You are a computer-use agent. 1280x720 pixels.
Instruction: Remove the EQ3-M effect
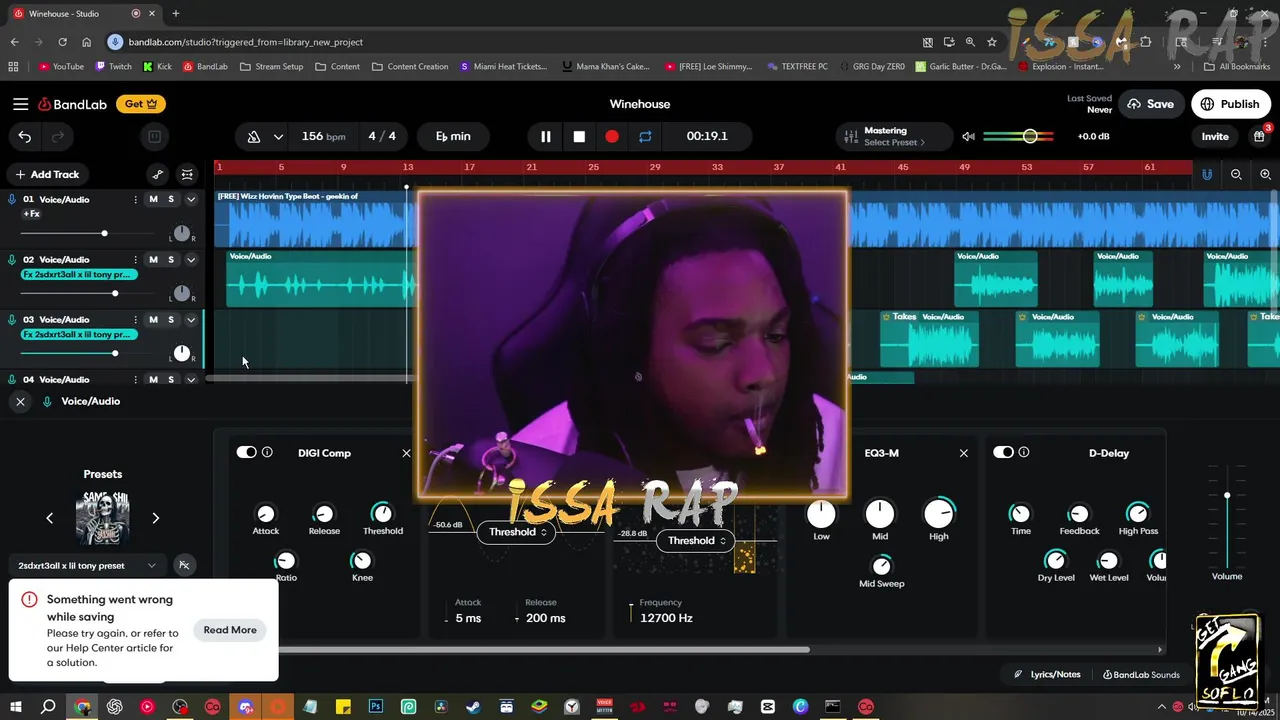(964, 453)
